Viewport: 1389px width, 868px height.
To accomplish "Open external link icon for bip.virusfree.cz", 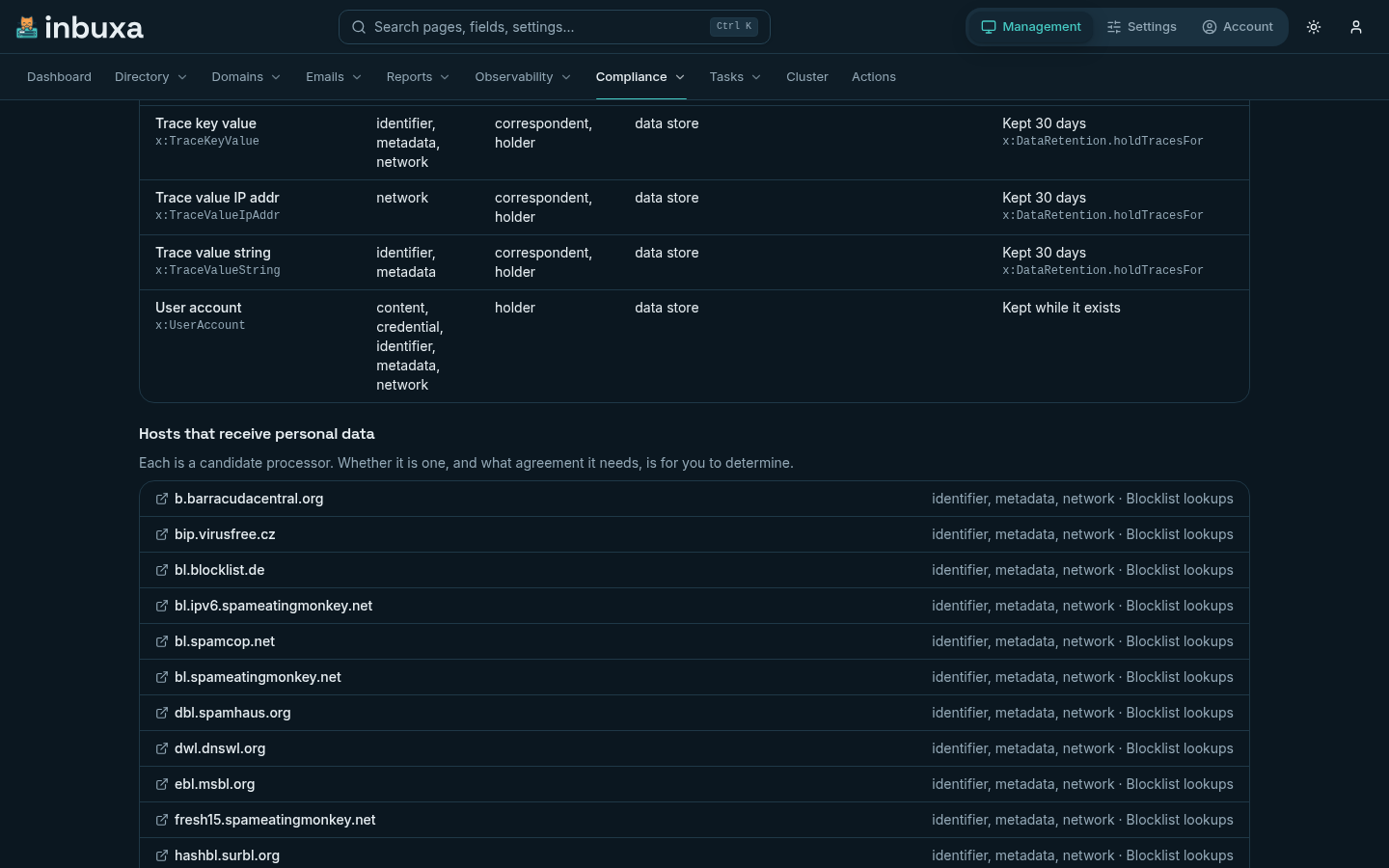I will tap(162, 534).
